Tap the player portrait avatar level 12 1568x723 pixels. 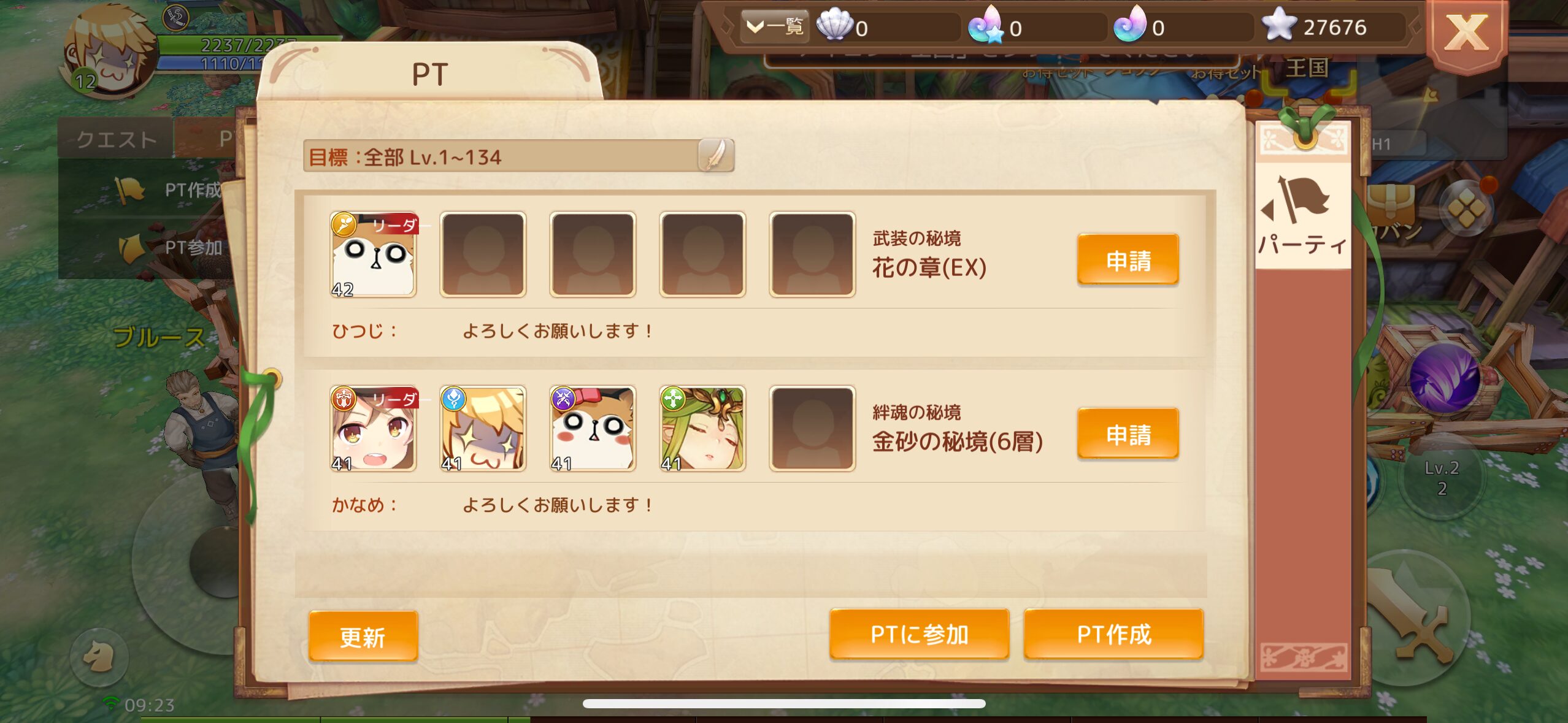[x=109, y=52]
